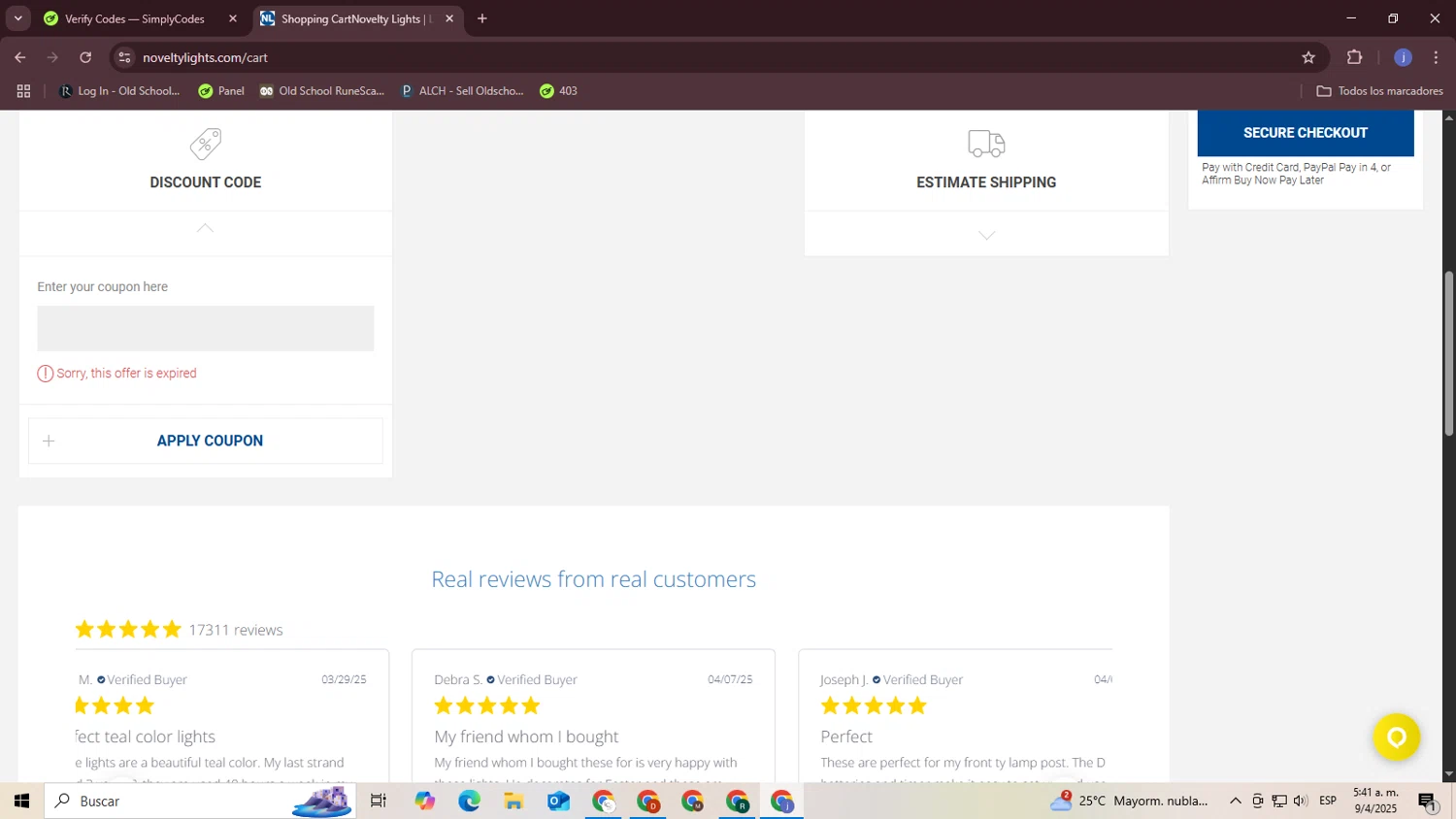Viewport: 1456px width, 819px height.
Task: Open the 'ALCH - Sell Oldscho...' bookmark
Action: pos(462,91)
